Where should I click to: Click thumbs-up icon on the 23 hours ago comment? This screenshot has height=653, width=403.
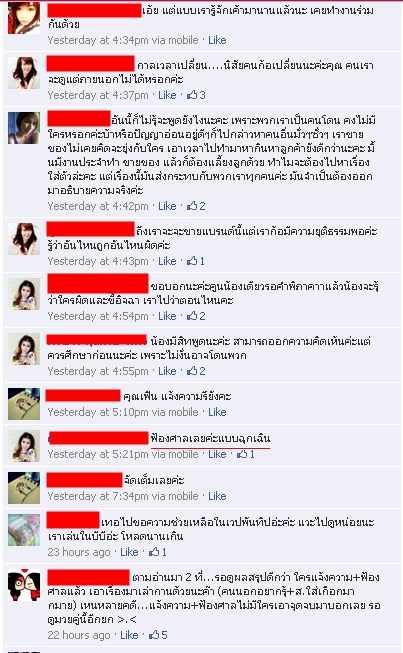(x=154, y=552)
